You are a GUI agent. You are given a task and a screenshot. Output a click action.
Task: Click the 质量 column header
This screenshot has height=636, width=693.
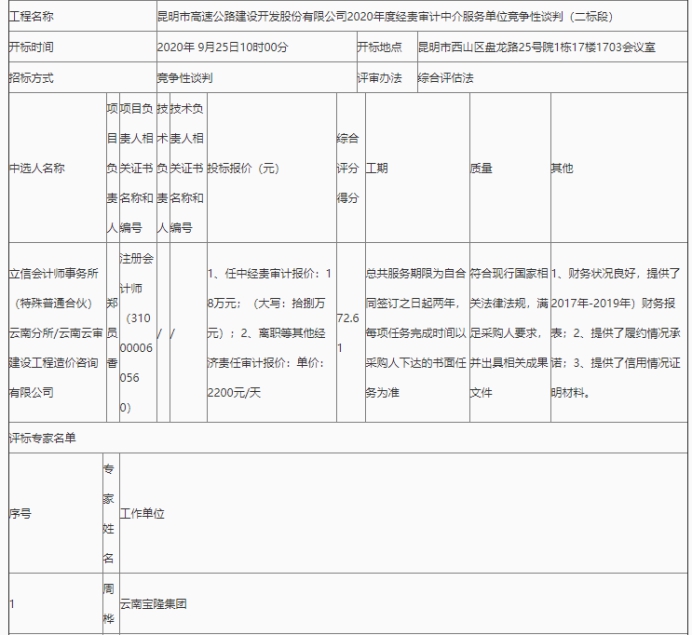482,169
